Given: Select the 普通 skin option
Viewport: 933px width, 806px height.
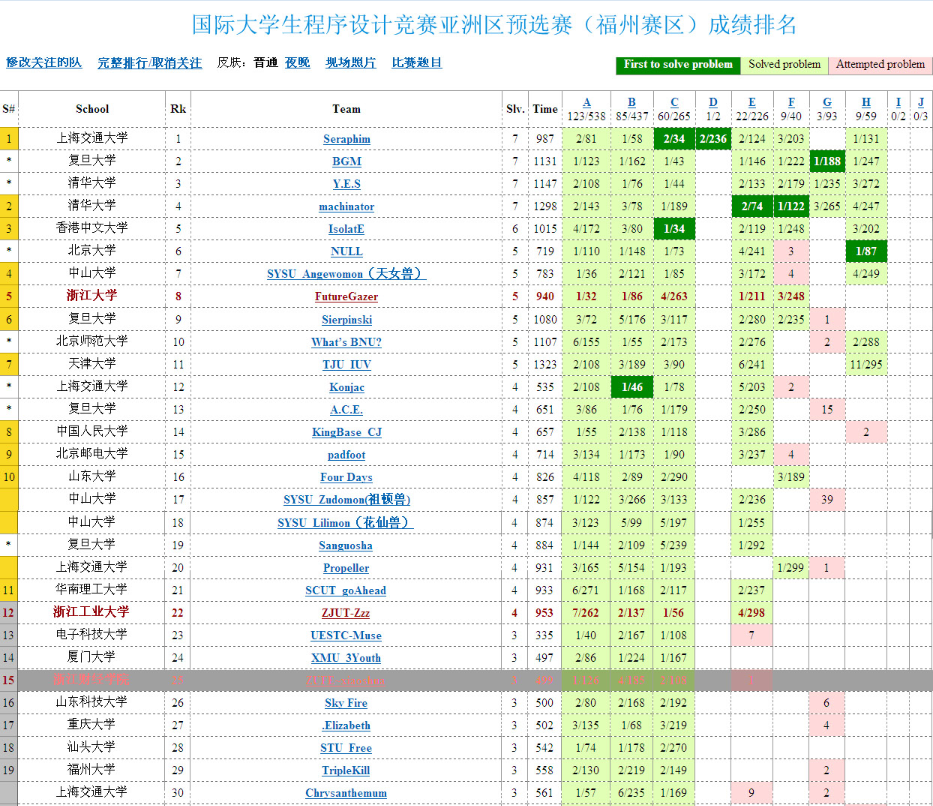Looking at the screenshot, I should (x=266, y=63).
